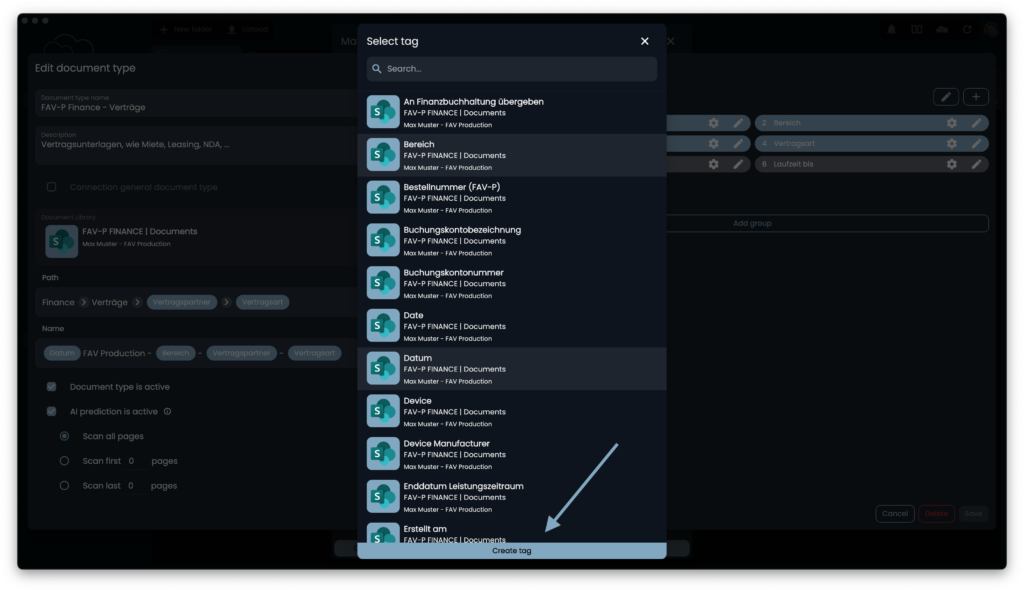This screenshot has width=1024, height=591.
Task: Click the 'Scan last' pages number field
Action: 135,486
